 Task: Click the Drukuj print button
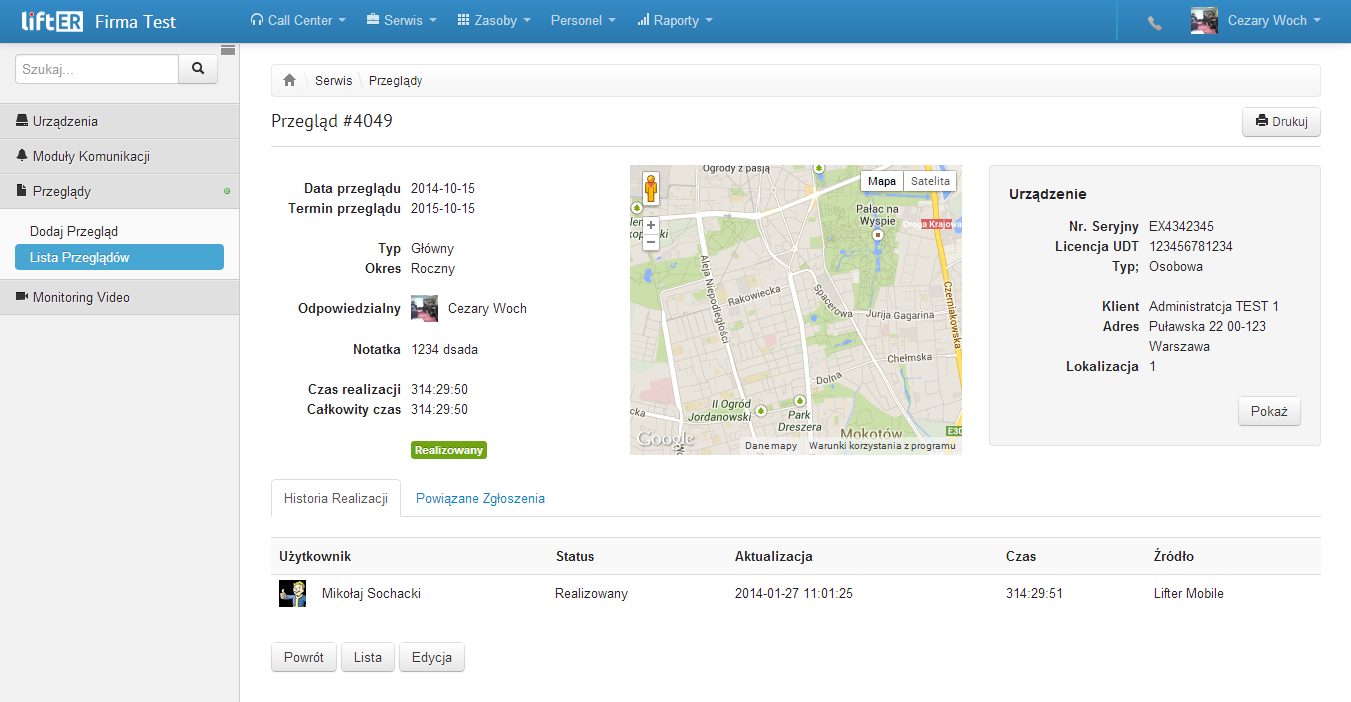pyautogui.click(x=1281, y=122)
